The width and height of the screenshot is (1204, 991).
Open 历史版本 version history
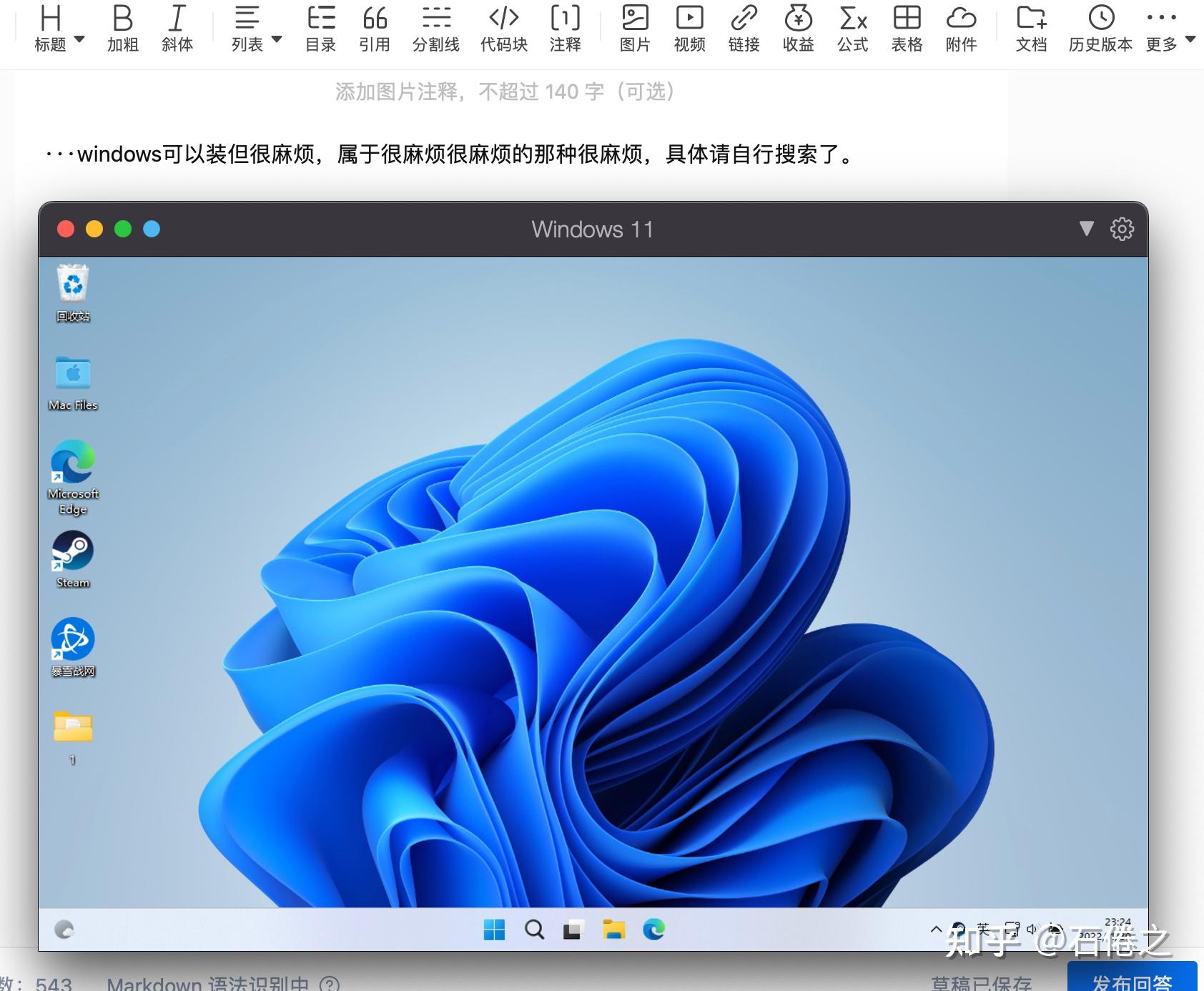click(x=1101, y=29)
